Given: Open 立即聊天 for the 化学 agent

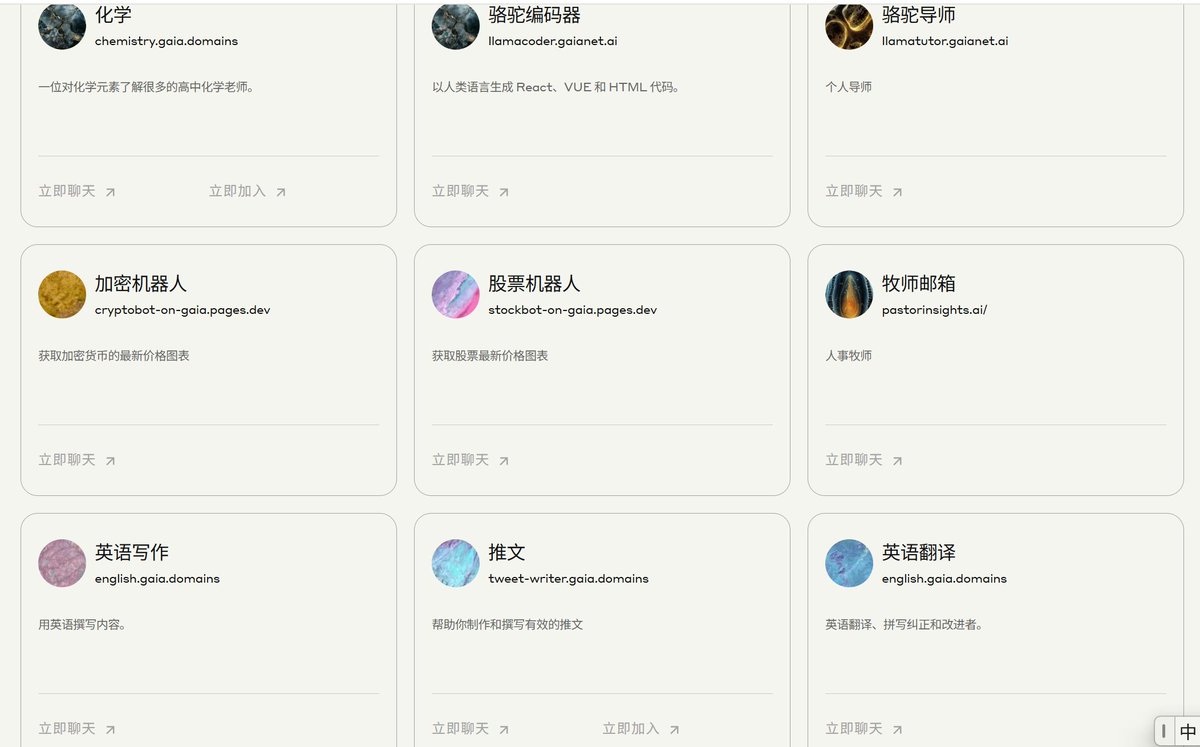Looking at the screenshot, I should 77,191.
